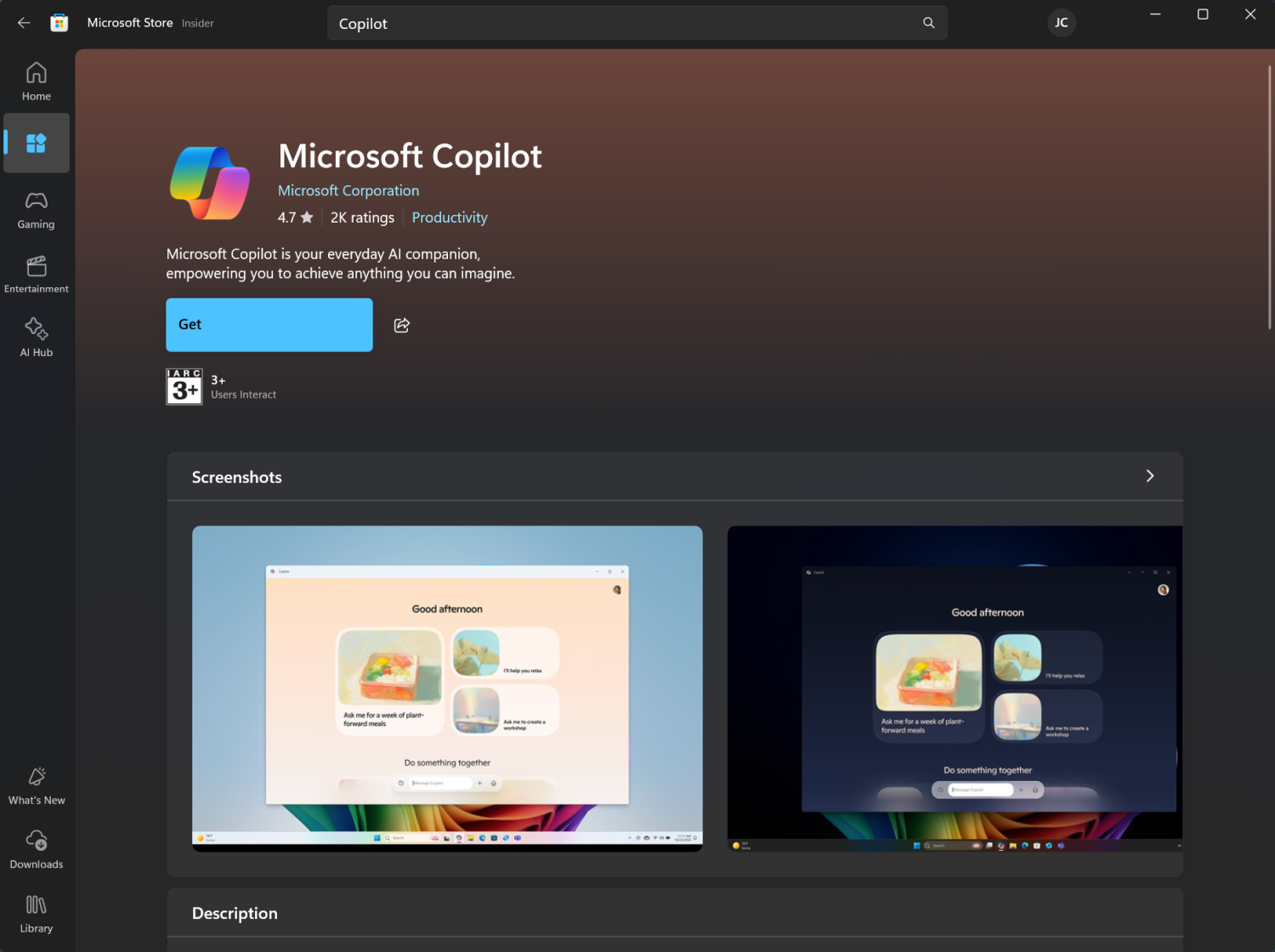Open the Entertainment section
The width and height of the screenshot is (1275, 952).
pos(37,275)
